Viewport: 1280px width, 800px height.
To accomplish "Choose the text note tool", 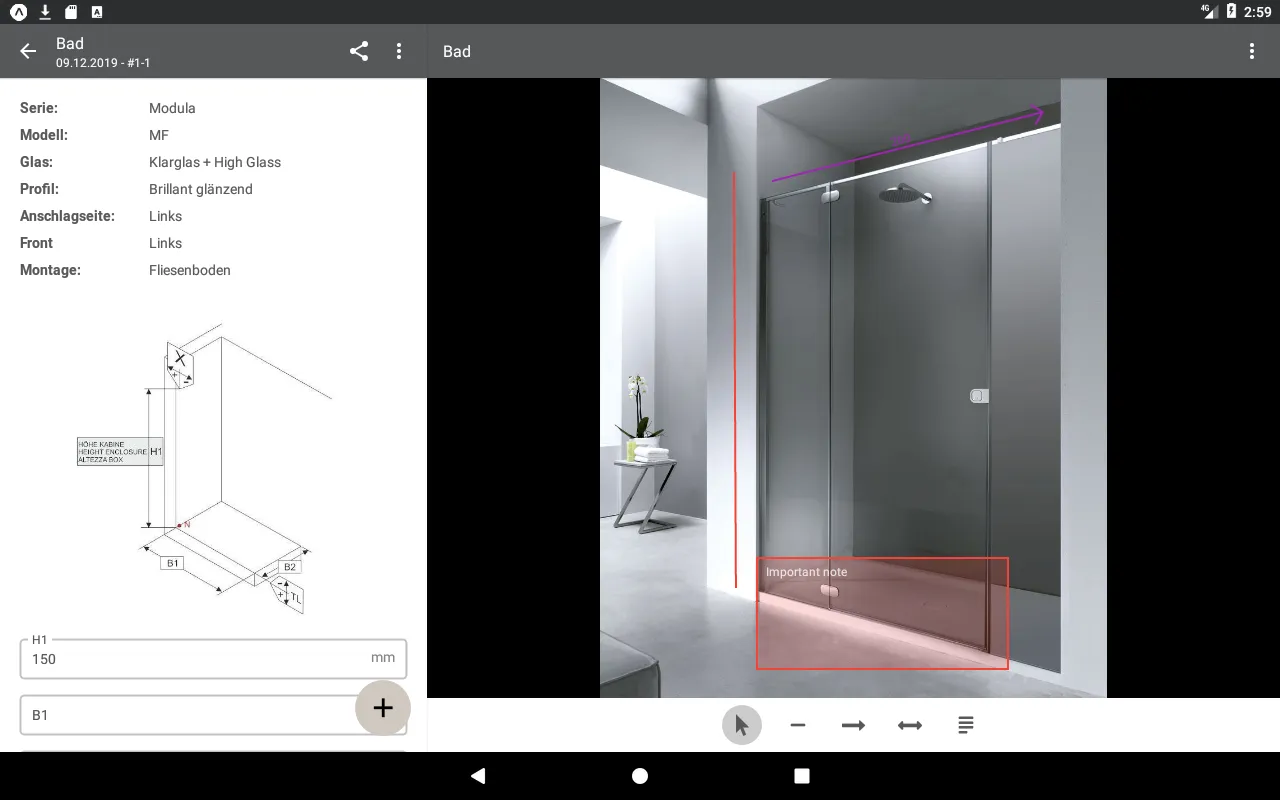I will click(966, 725).
